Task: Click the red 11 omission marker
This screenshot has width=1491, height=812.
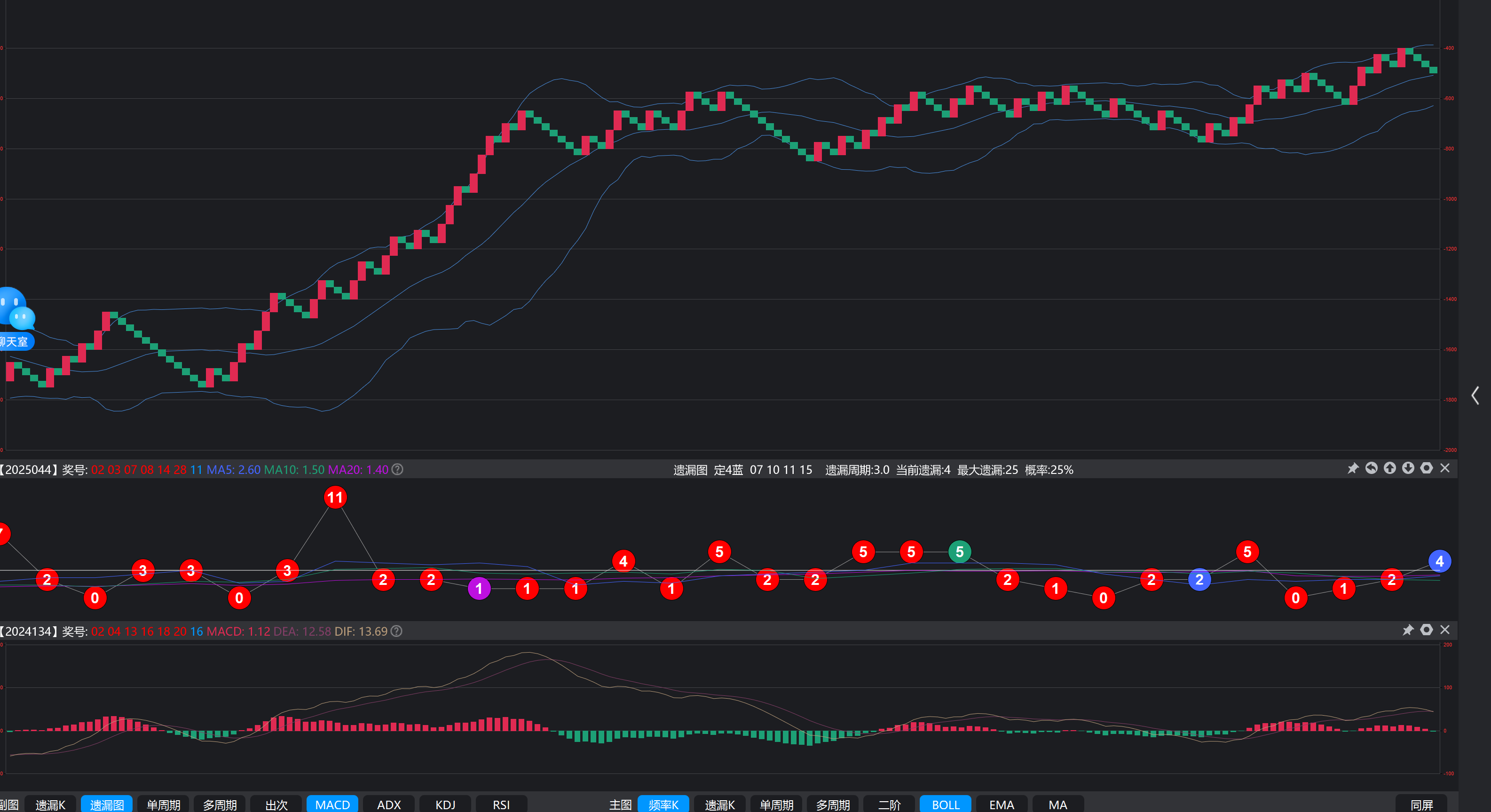Action: tap(335, 497)
